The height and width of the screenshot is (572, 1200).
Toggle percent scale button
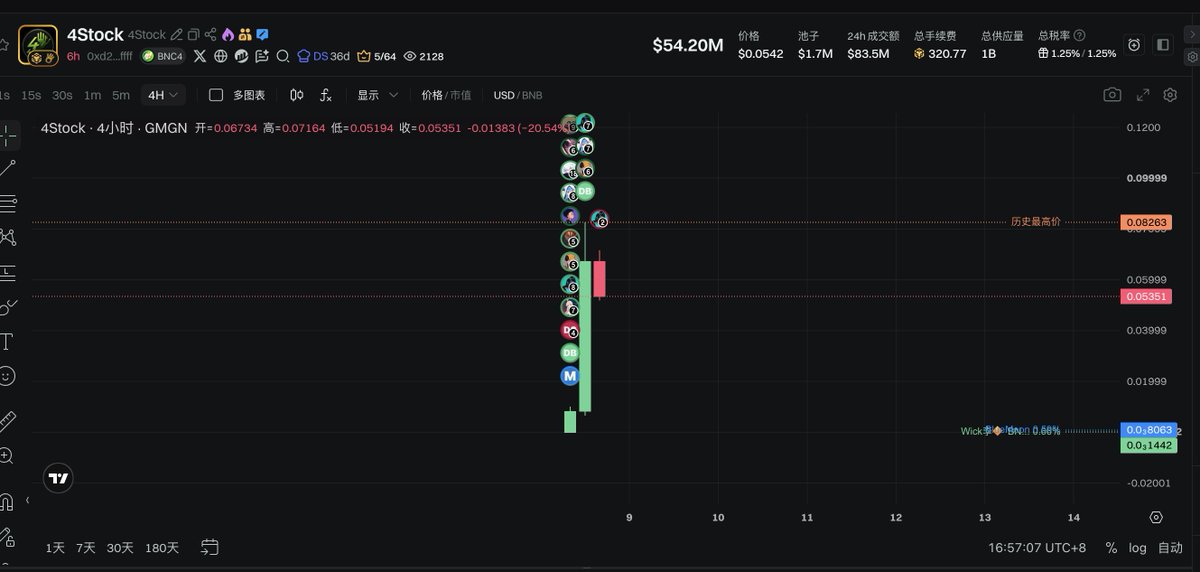click(x=1111, y=548)
